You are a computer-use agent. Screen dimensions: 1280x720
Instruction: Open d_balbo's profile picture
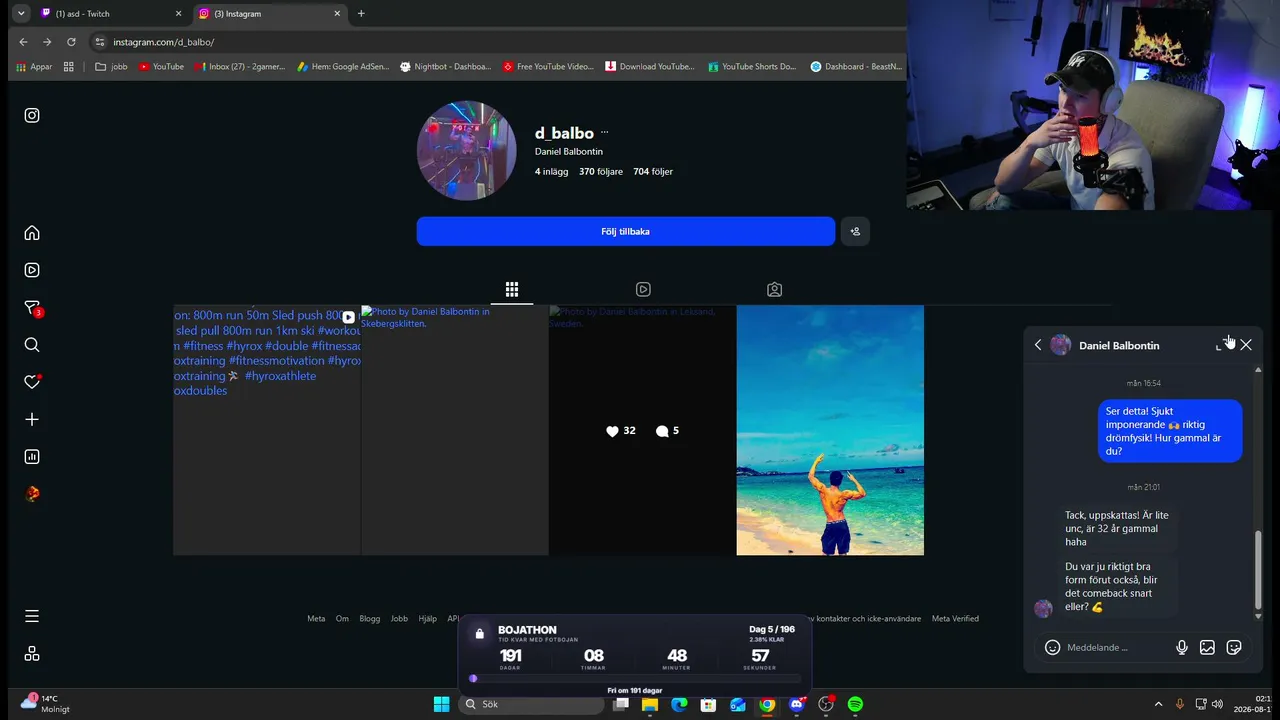point(467,151)
